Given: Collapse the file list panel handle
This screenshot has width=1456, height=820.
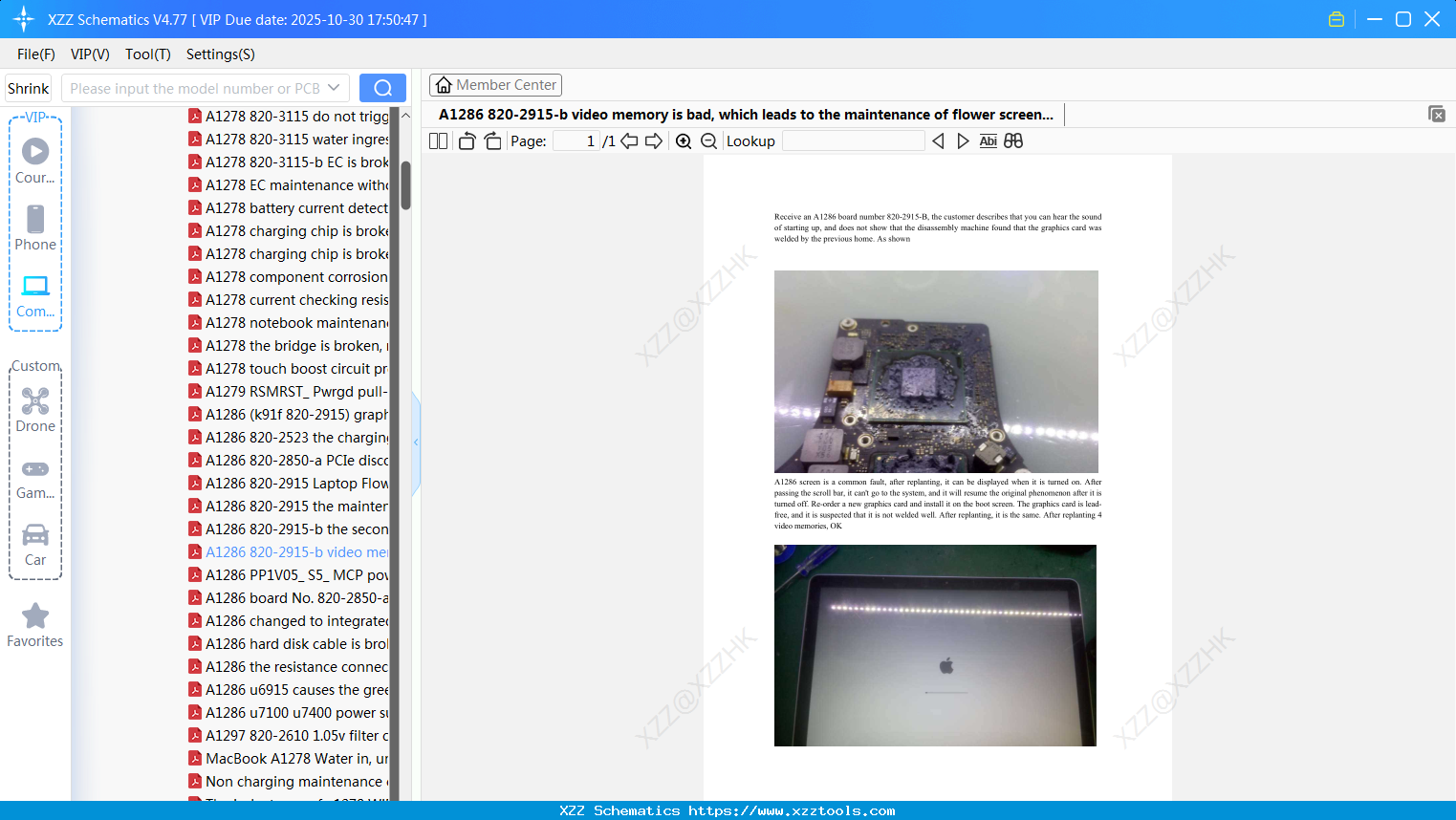Looking at the screenshot, I should click(x=416, y=442).
